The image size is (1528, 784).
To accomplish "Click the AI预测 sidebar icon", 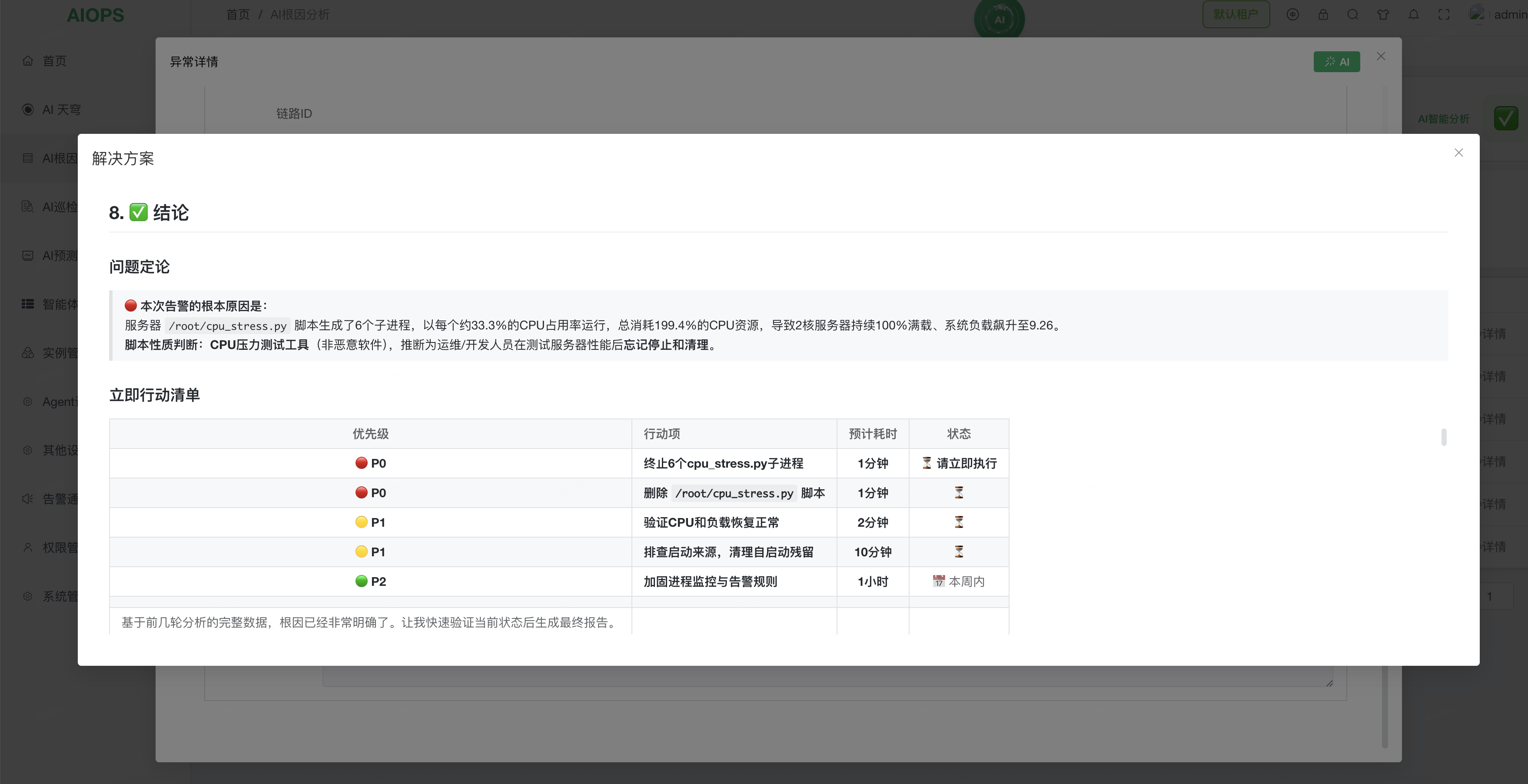I will pyautogui.click(x=27, y=255).
